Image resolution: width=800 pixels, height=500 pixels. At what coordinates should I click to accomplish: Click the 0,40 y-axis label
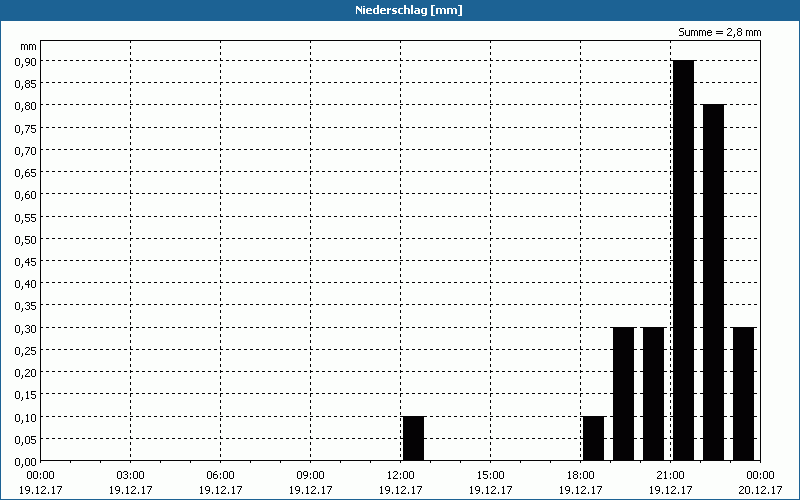click(26, 284)
